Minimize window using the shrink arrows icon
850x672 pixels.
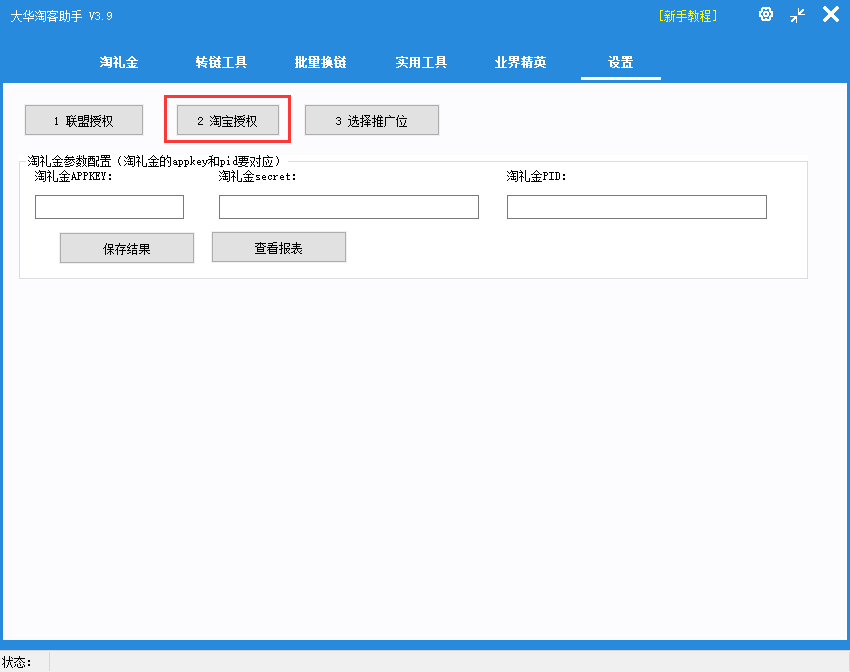click(797, 15)
